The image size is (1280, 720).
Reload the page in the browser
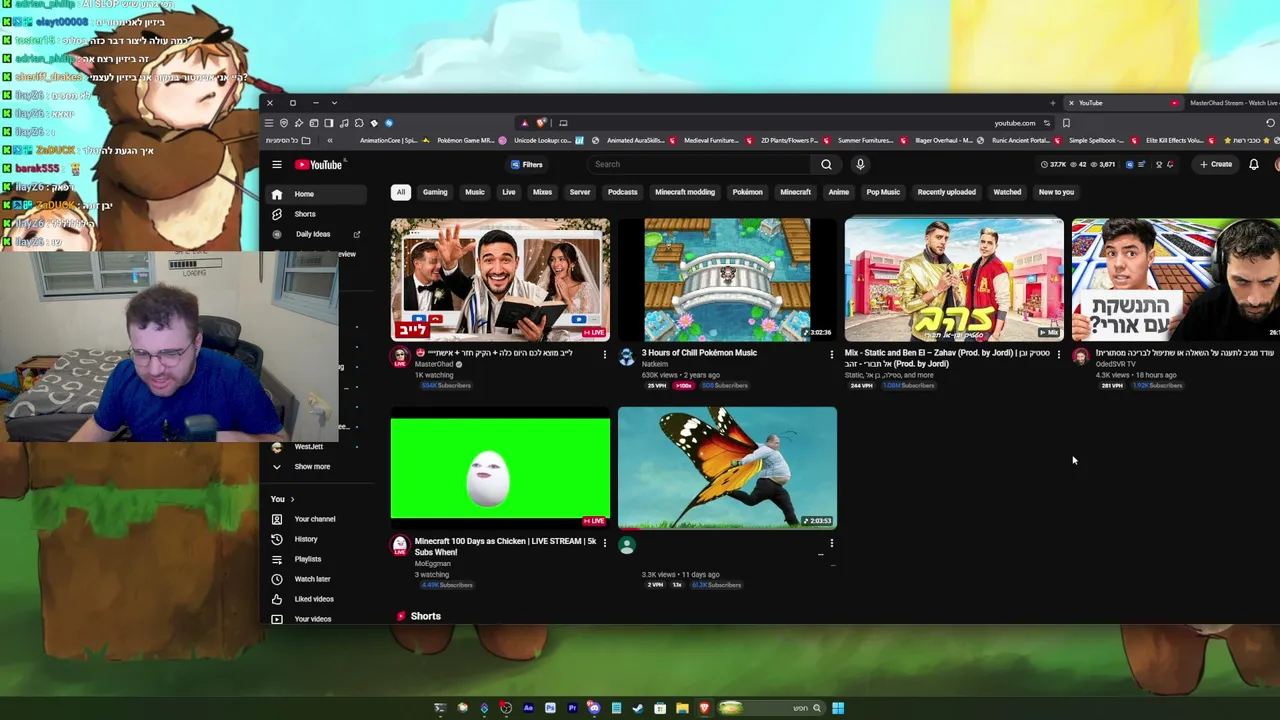[1270, 123]
